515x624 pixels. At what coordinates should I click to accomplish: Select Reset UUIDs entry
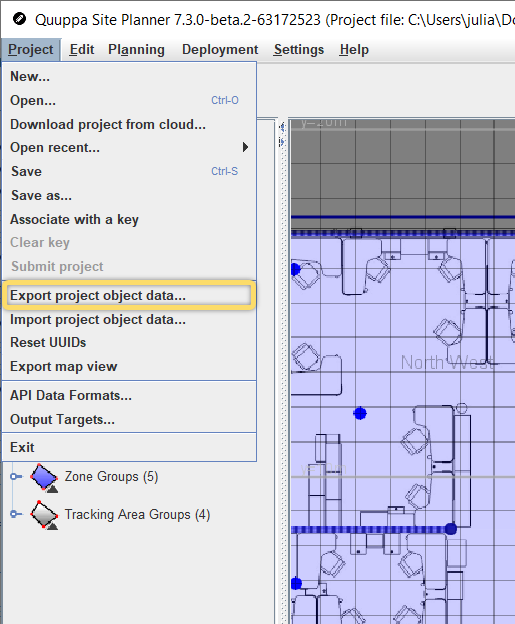129,343
